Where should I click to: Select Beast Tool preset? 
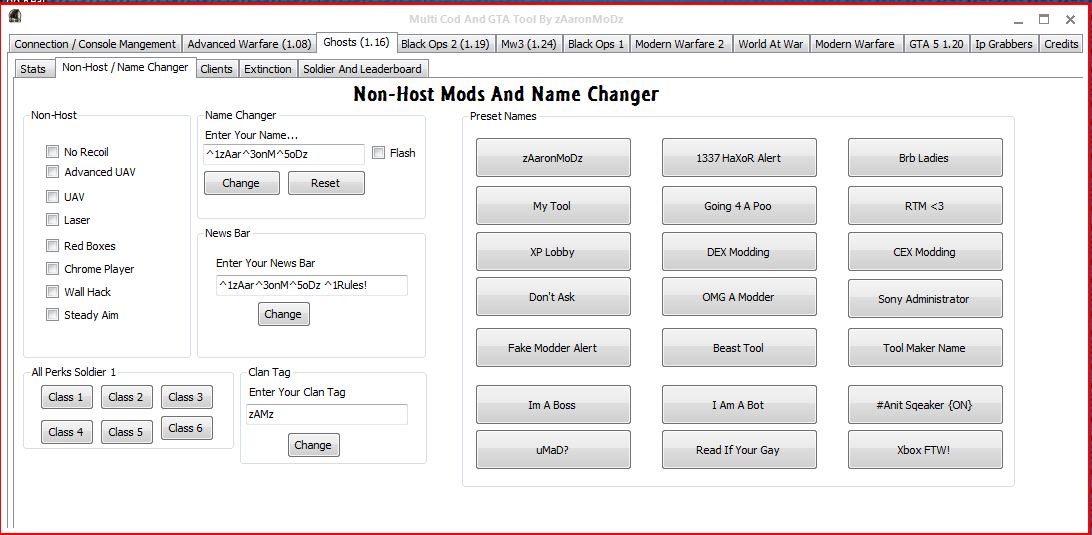click(739, 348)
